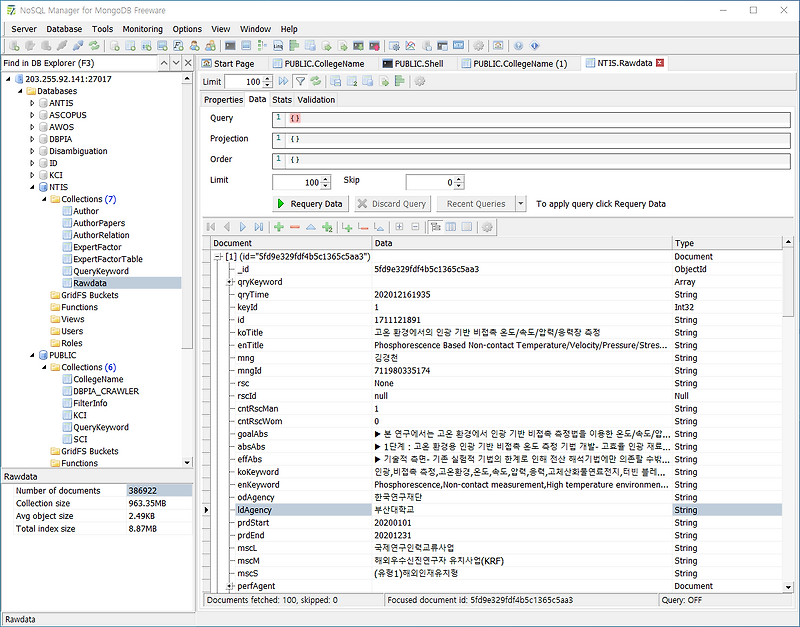Collapse the Collections (7) node under NTIS
800x627 pixels.
pos(45,198)
